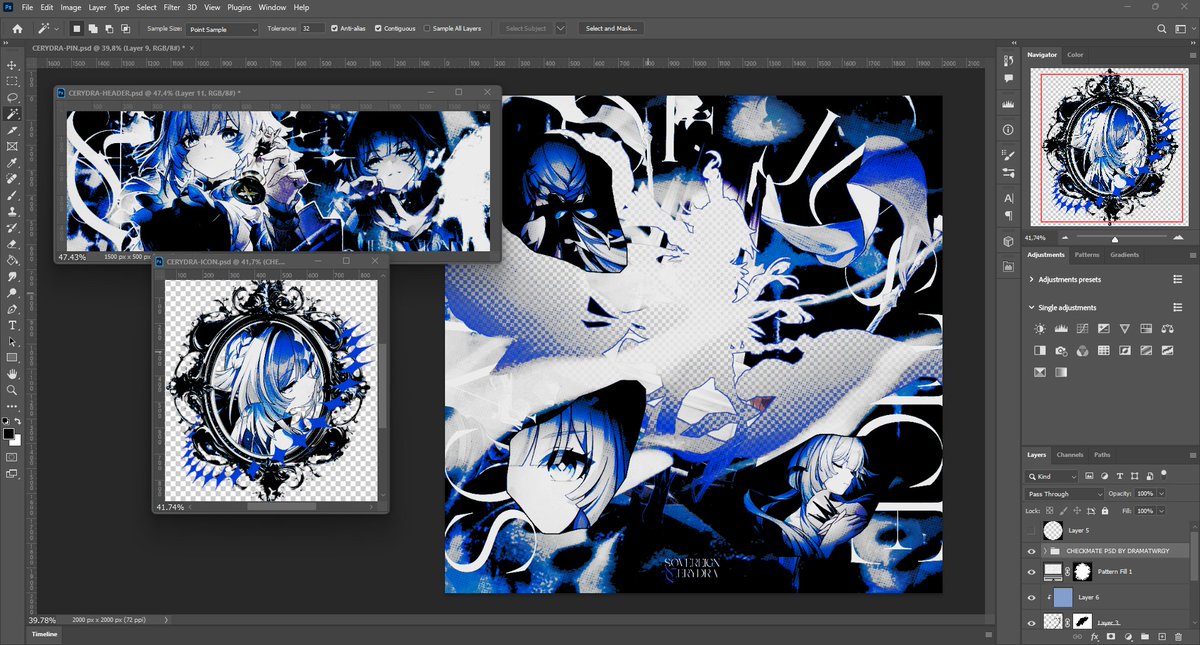This screenshot has width=1200, height=645.
Task: Select the Rectangular Marquee tool
Action: [12, 81]
